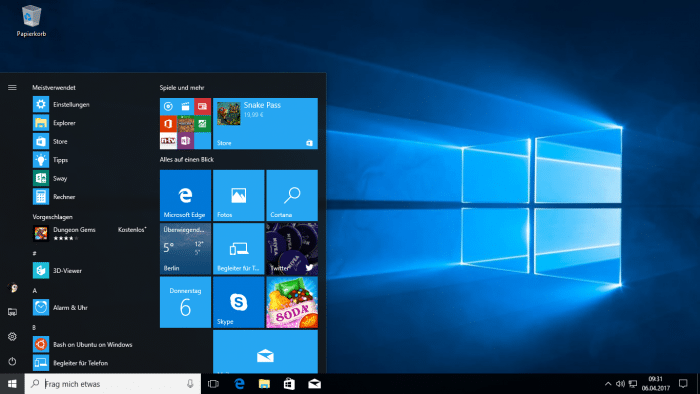Open Begleiter für Telefon tile
The height and width of the screenshot is (394, 700).
point(239,249)
